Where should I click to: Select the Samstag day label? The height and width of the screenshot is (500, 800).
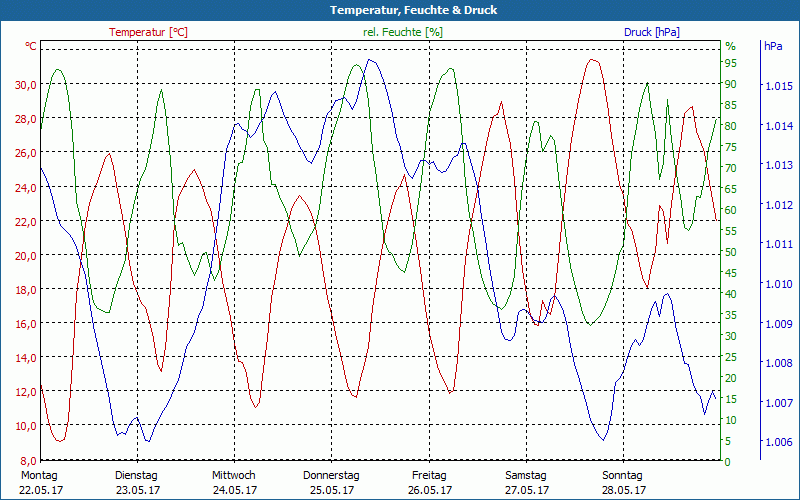(x=525, y=475)
